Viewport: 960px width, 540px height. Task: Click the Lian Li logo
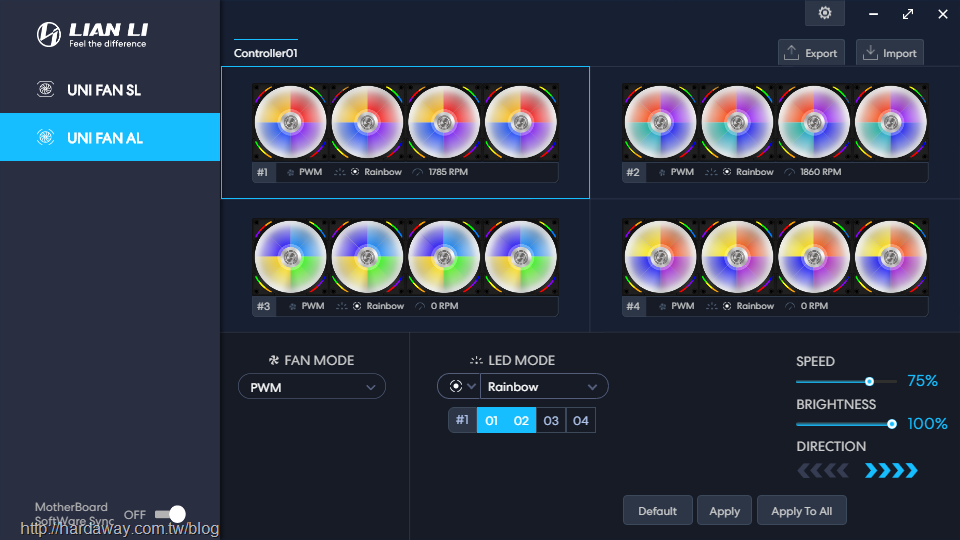coord(92,34)
